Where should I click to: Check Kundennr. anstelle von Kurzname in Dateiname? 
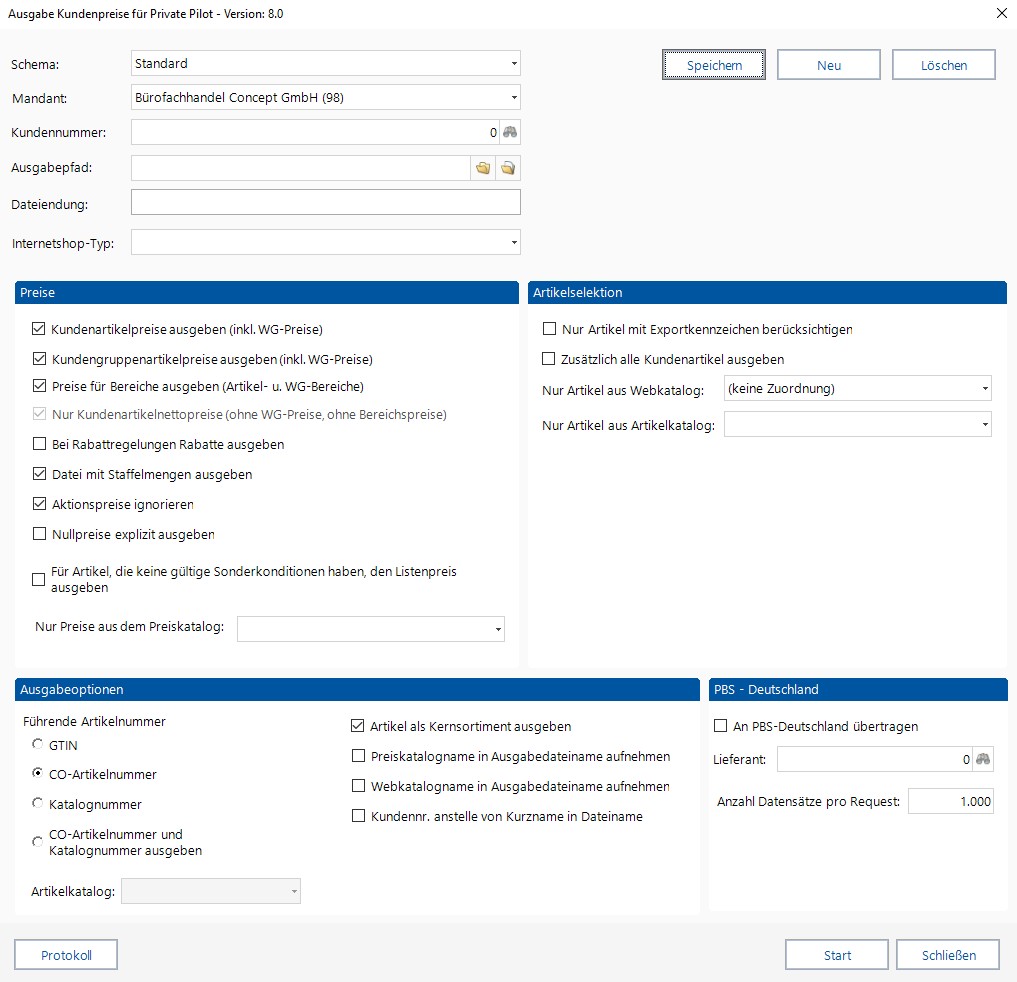[x=358, y=815]
